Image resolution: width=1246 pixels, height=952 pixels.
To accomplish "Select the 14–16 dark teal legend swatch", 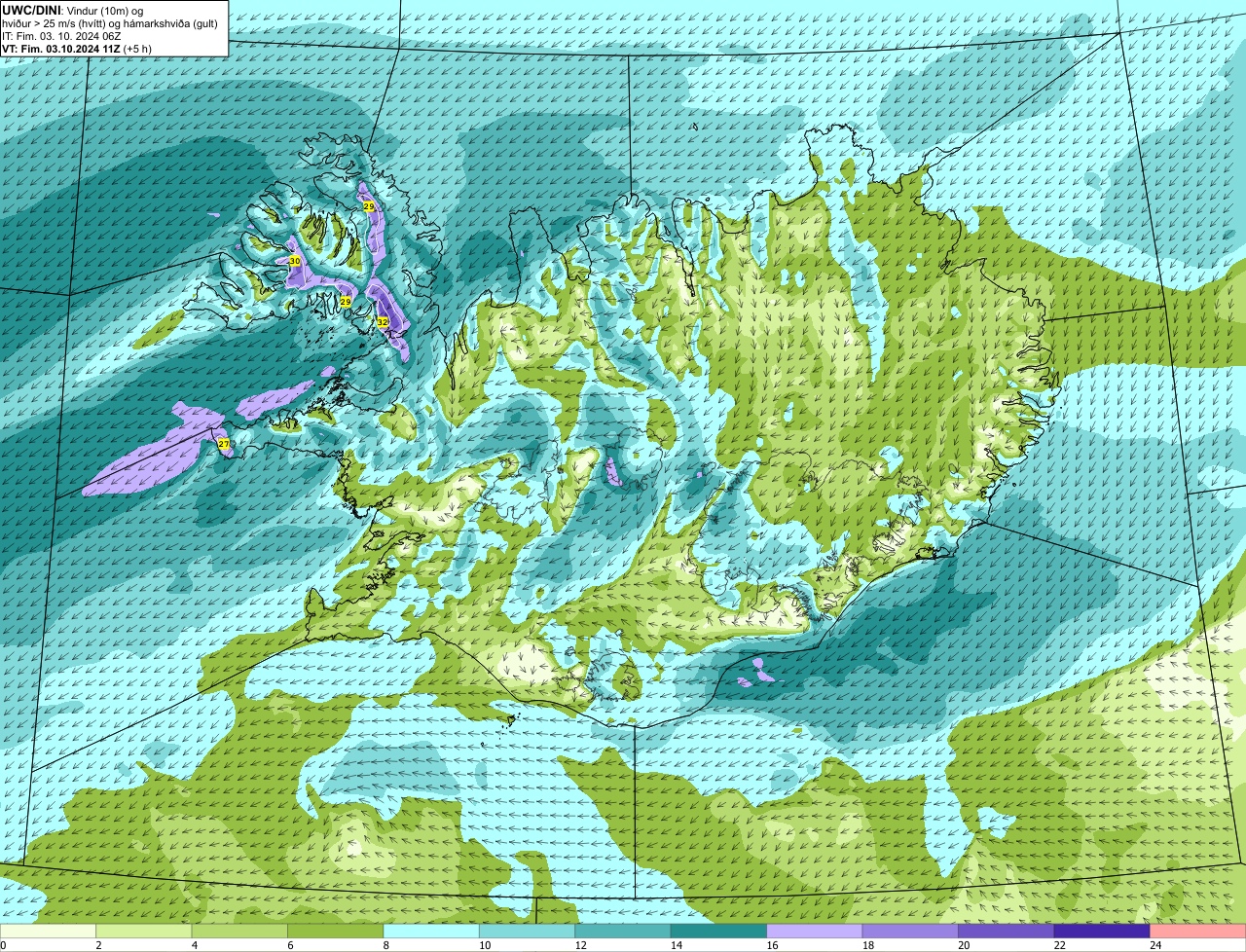I will point(719,932).
